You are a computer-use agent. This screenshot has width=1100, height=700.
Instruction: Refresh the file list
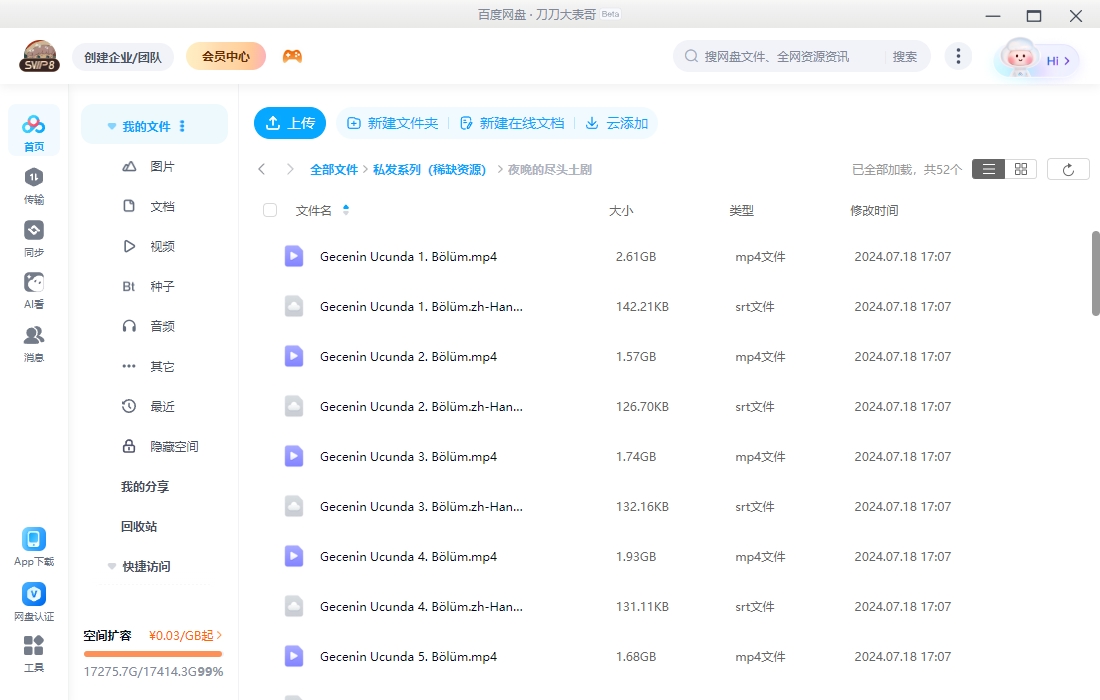(1068, 168)
